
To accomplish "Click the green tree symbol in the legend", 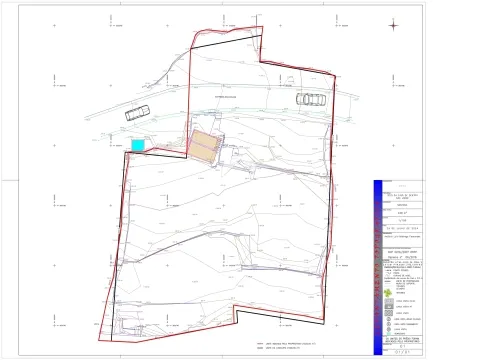I will pyautogui.click(x=388, y=293).
